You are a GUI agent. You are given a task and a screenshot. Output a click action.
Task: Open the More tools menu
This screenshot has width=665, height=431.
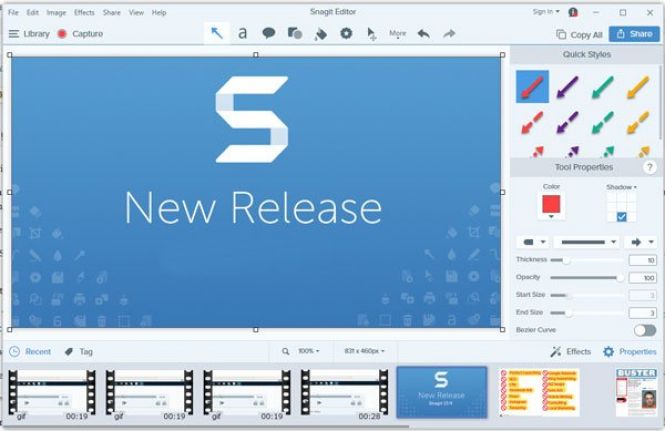[x=397, y=34]
